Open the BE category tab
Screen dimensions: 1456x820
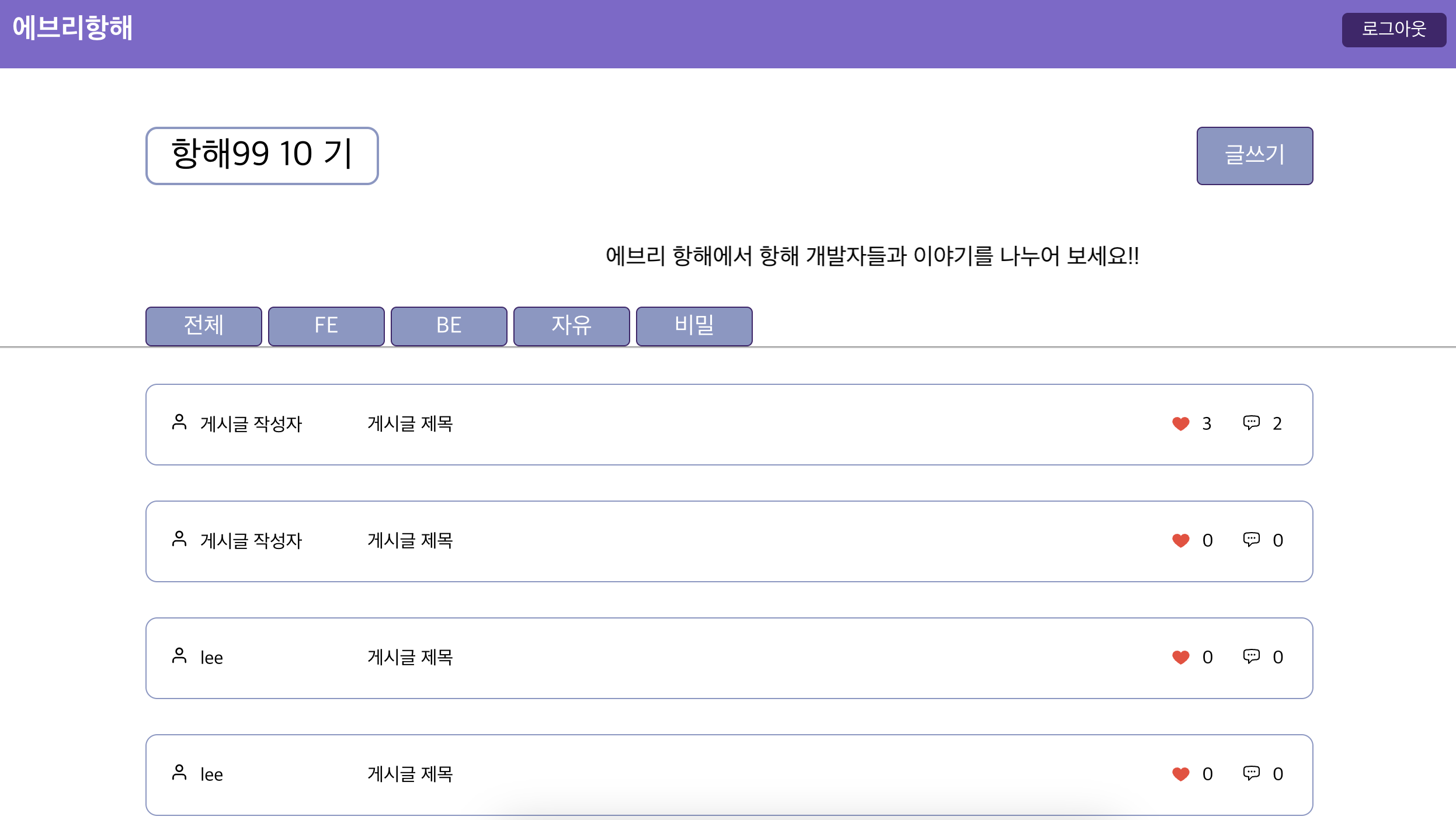point(449,326)
